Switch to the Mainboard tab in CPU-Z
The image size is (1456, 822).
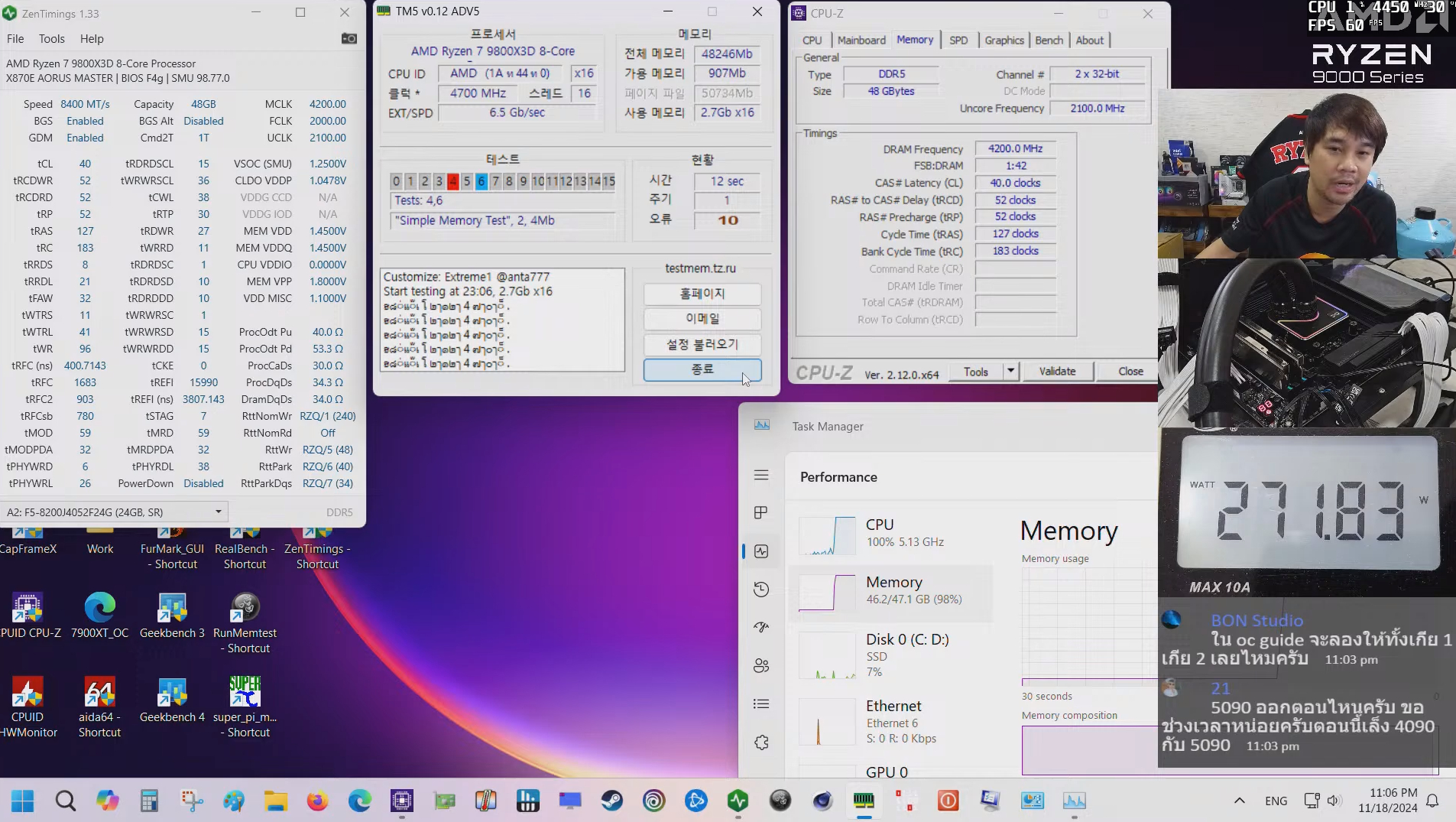click(861, 40)
